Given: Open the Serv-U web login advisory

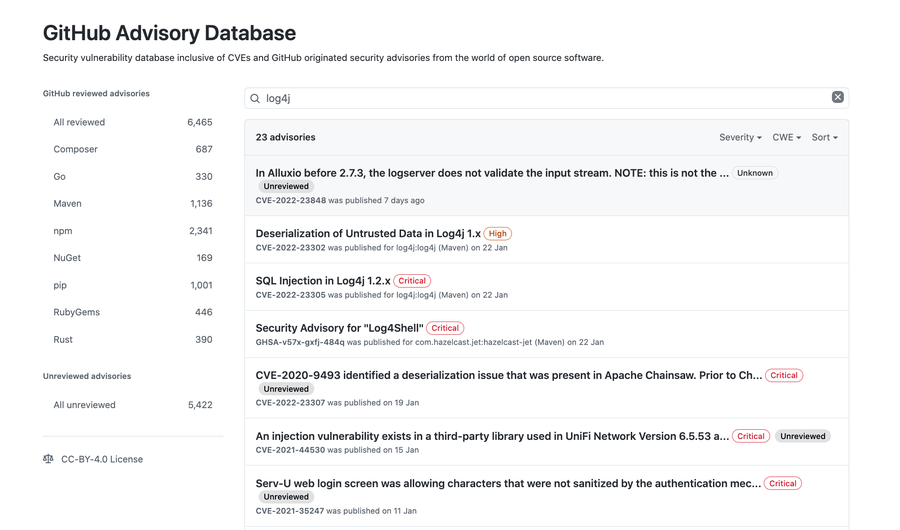Looking at the screenshot, I should pos(508,483).
